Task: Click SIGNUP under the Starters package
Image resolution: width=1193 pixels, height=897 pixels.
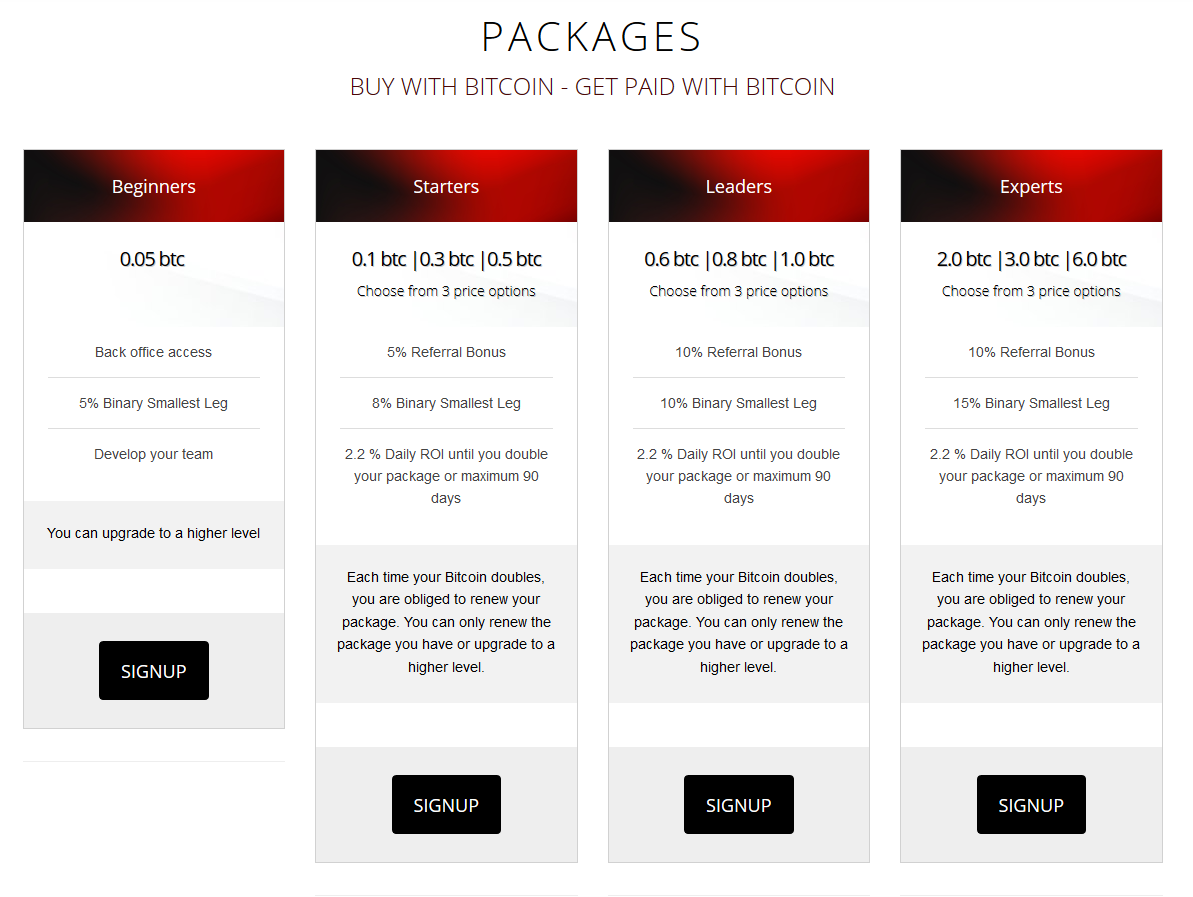Action: [446, 804]
